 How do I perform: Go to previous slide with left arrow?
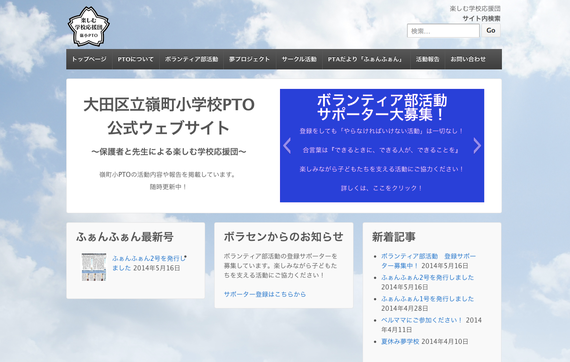tap(287, 146)
